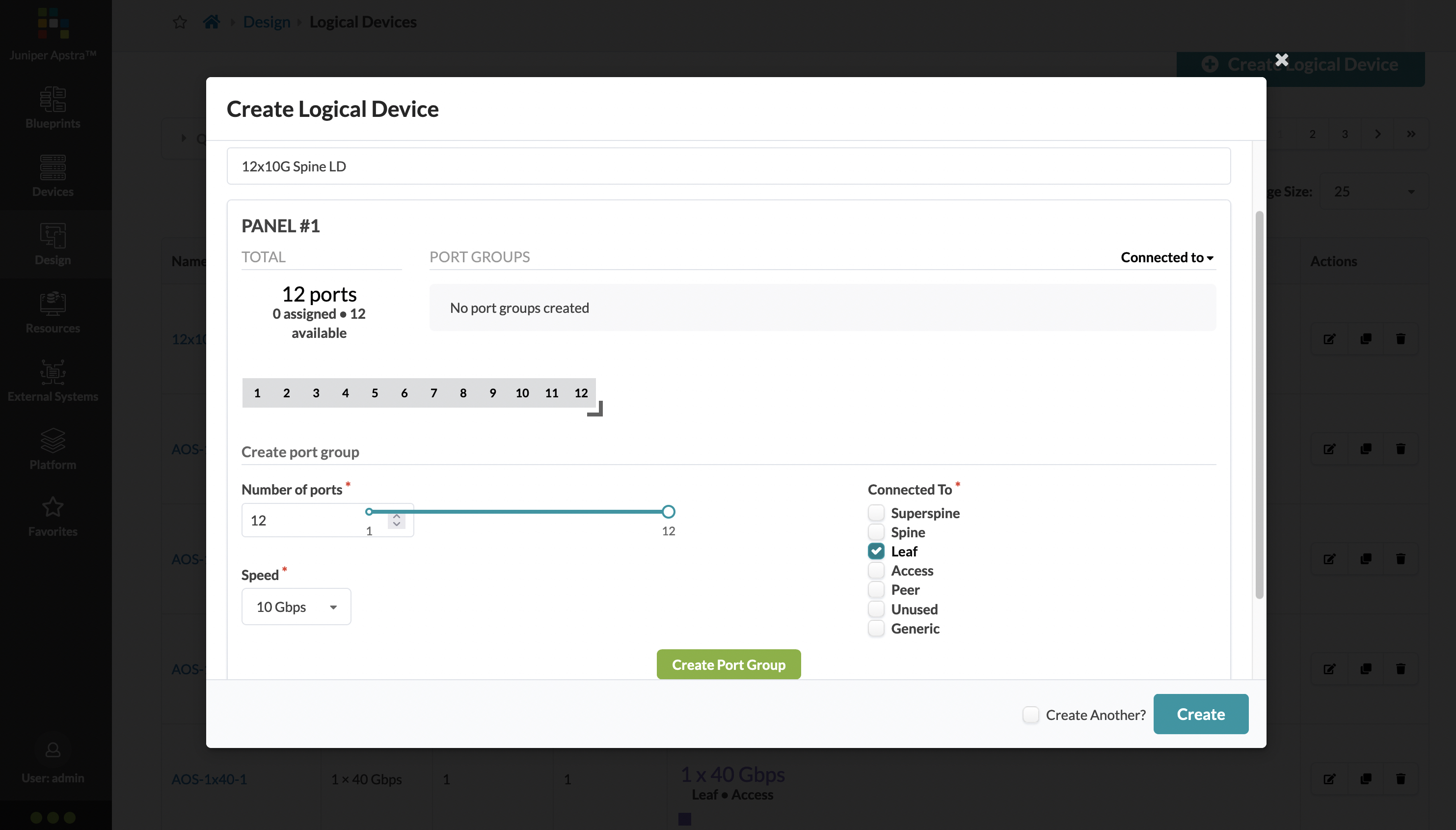
Task: Click the favorite star in the breadcrumb
Action: coord(180,22)
